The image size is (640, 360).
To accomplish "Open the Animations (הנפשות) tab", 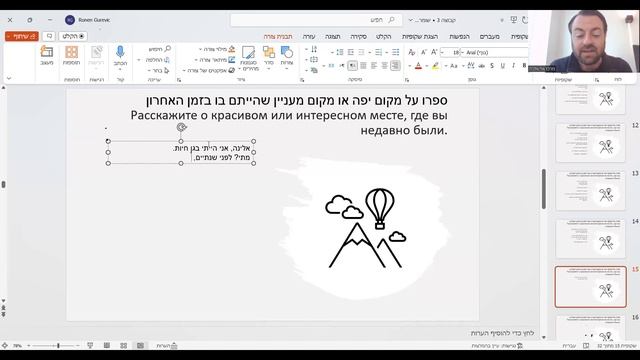I will pos(460,36).
